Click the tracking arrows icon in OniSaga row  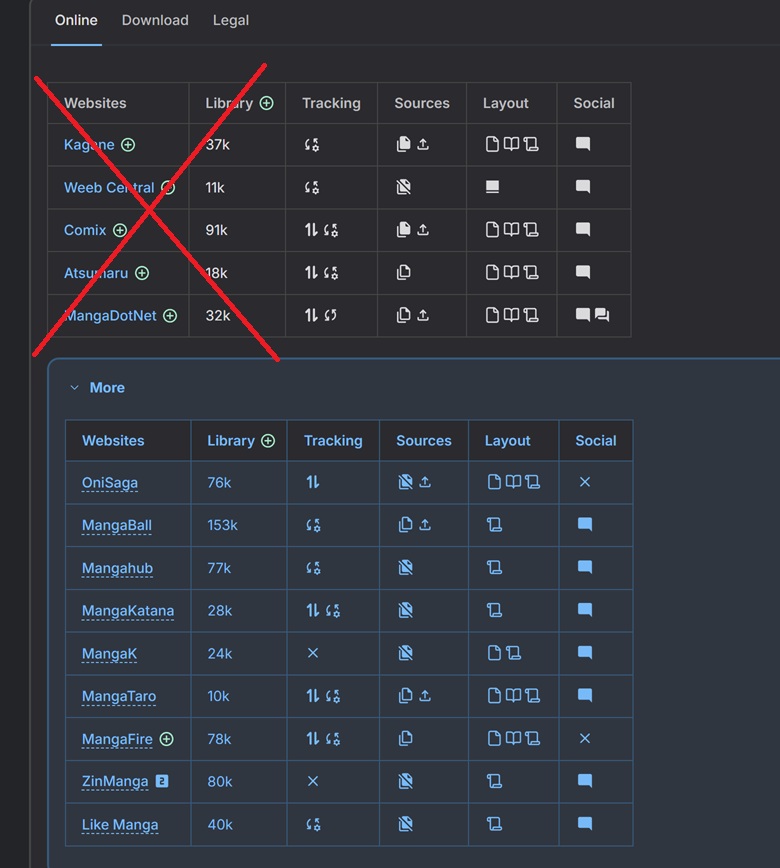coord(313,482)
